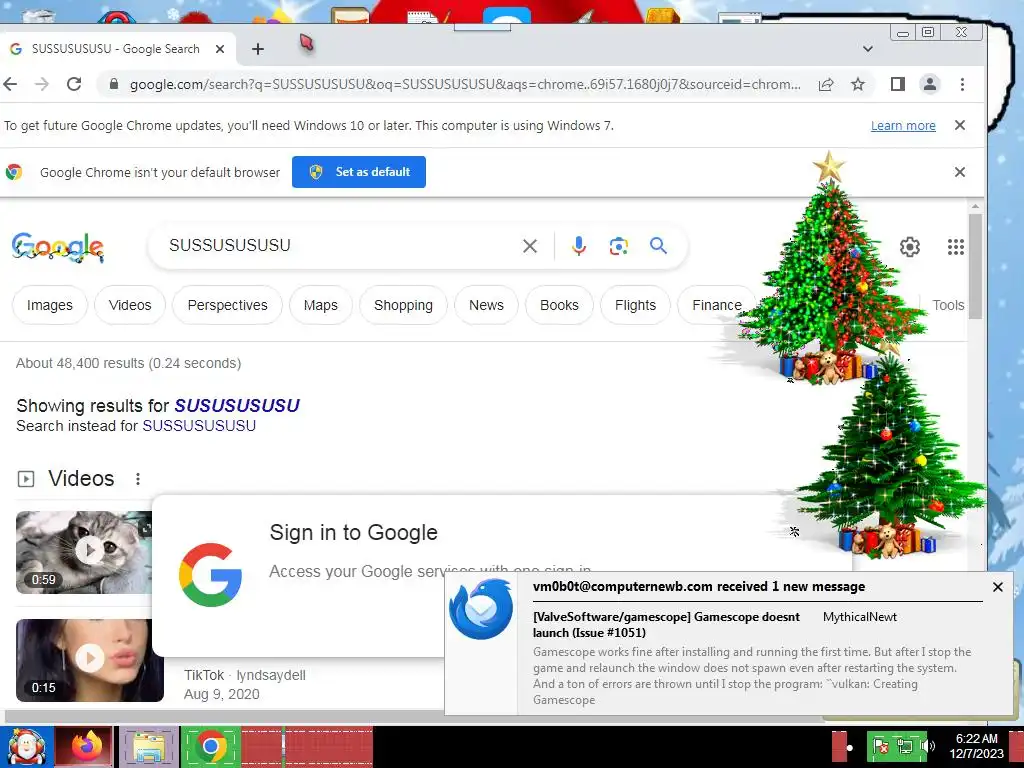Open News results

point(487,305)
